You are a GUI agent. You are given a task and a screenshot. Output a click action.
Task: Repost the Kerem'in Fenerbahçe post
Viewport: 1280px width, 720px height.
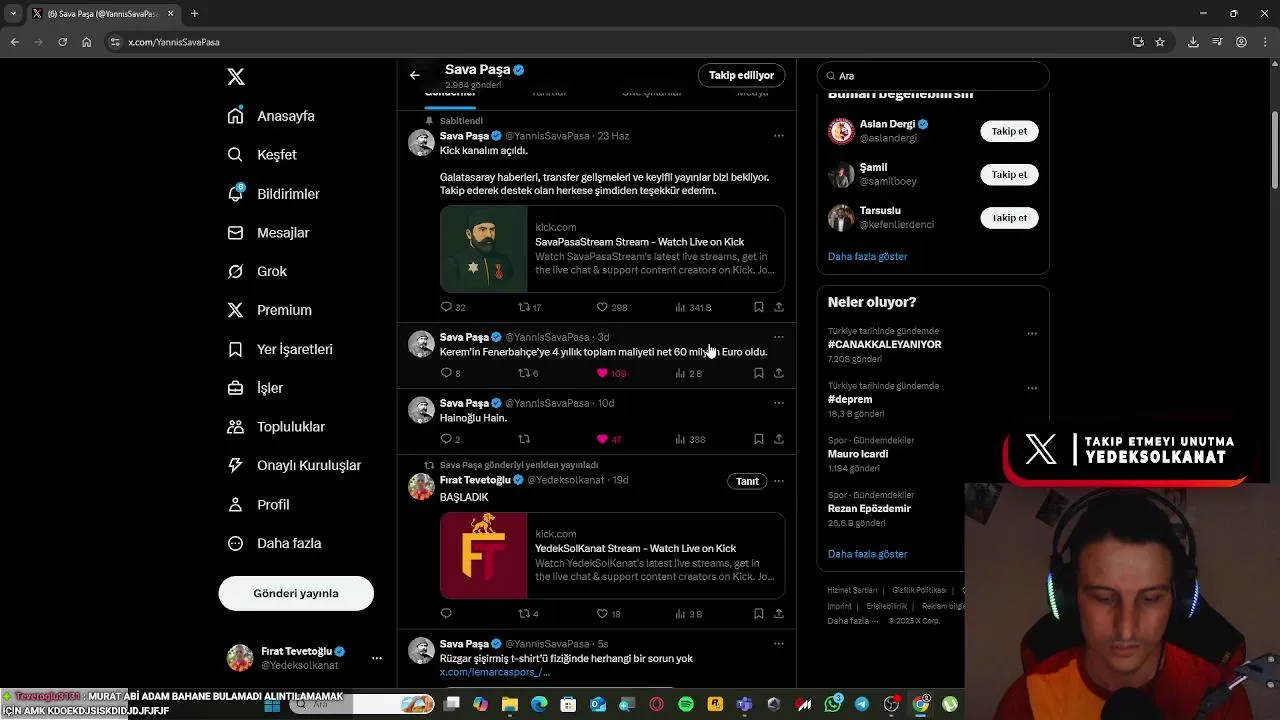tap(524, 373)
